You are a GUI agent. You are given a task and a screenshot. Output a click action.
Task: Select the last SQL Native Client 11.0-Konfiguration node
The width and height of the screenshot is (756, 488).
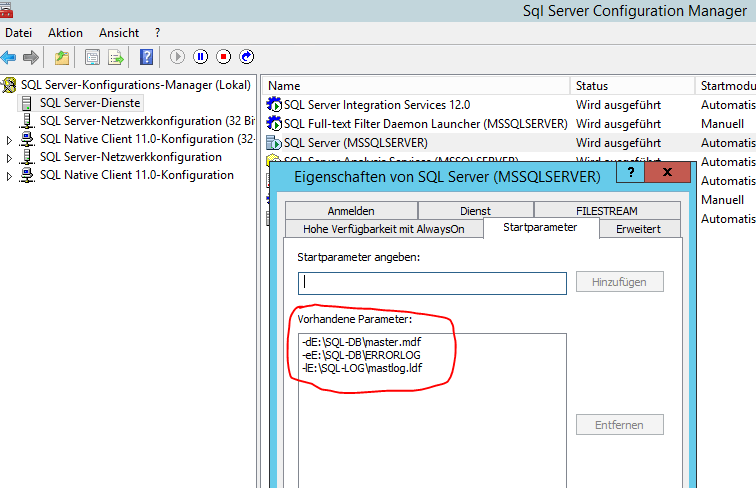[136, 175]
